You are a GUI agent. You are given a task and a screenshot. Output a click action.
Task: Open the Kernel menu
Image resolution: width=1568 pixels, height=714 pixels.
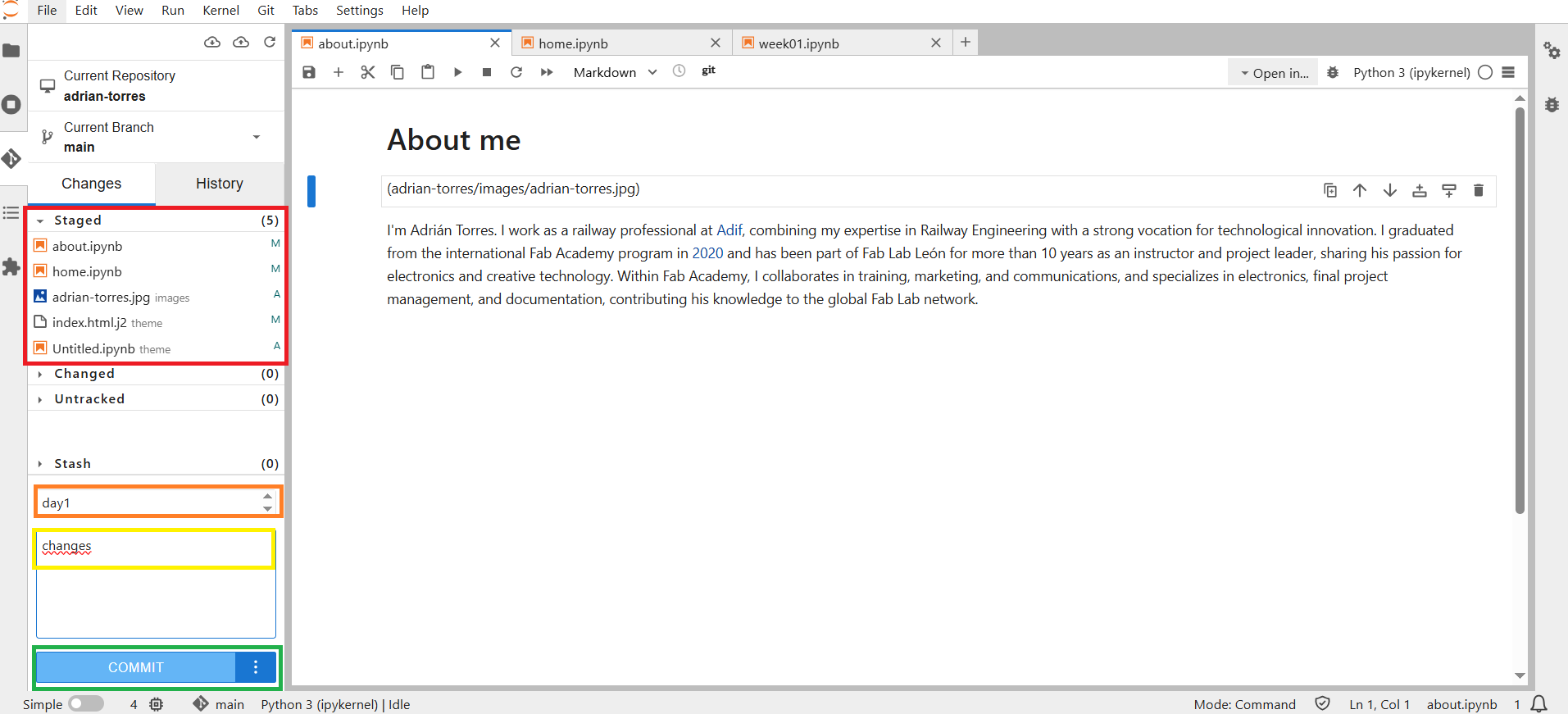pyautogui.click(x=220, y=11)
